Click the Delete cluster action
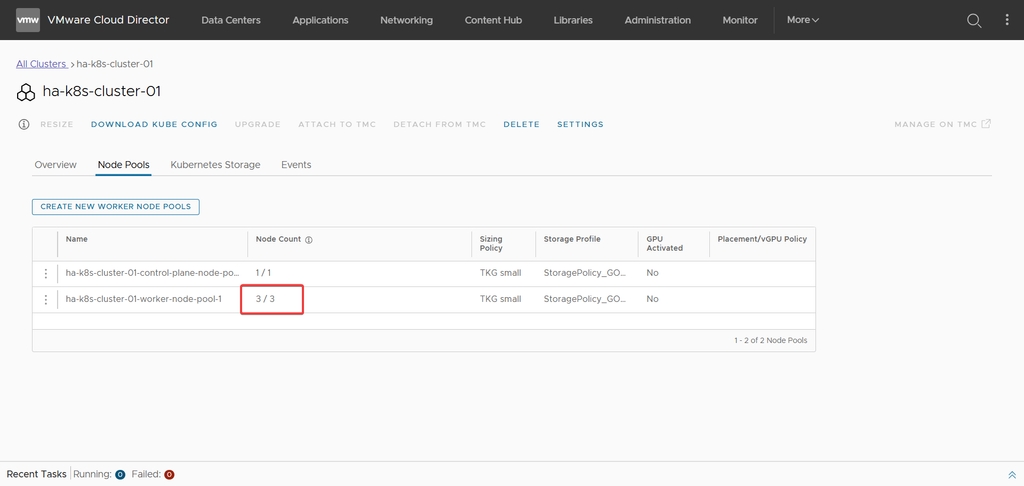This screenshot has height=486, width=1024. click(521, 125)
